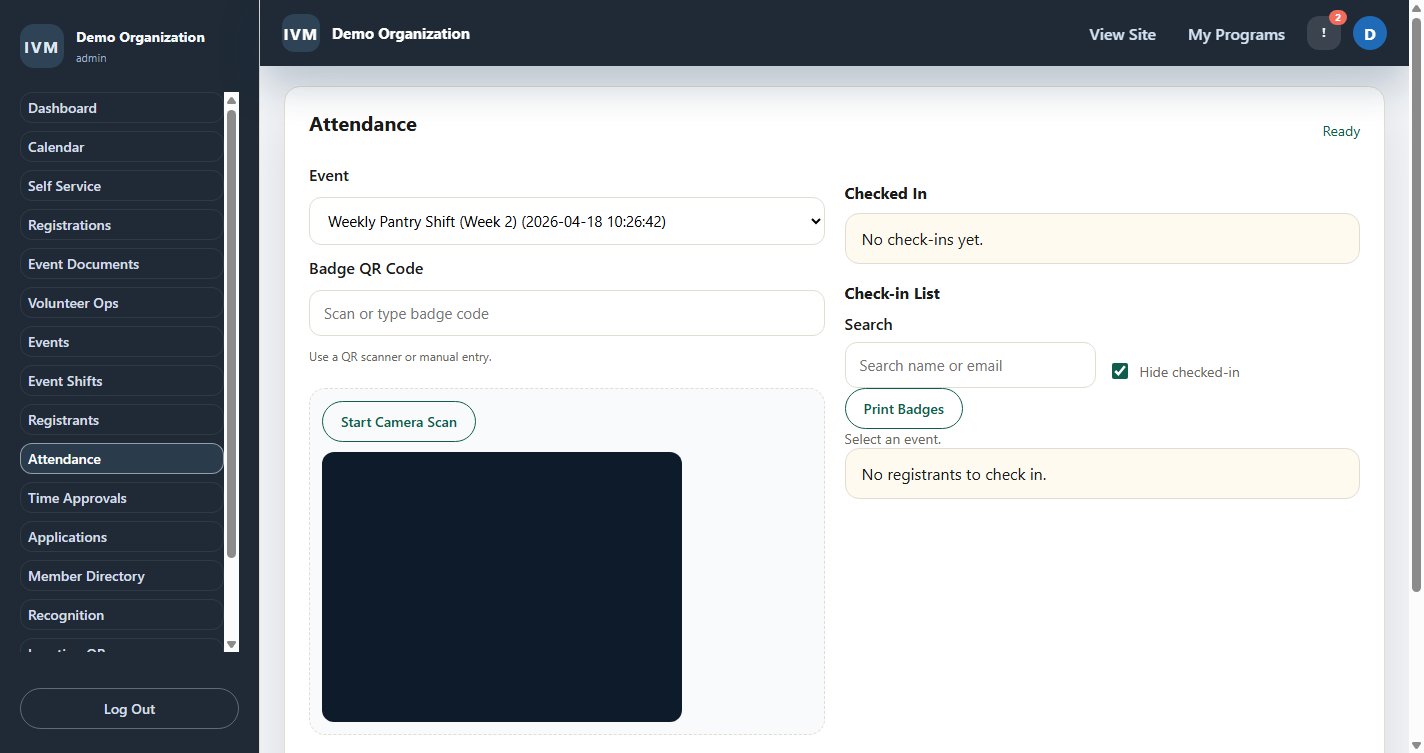This screenshot has width=1424, height=753.
Task: Click the Search name or email field
Action: click(x=969, y=365)
